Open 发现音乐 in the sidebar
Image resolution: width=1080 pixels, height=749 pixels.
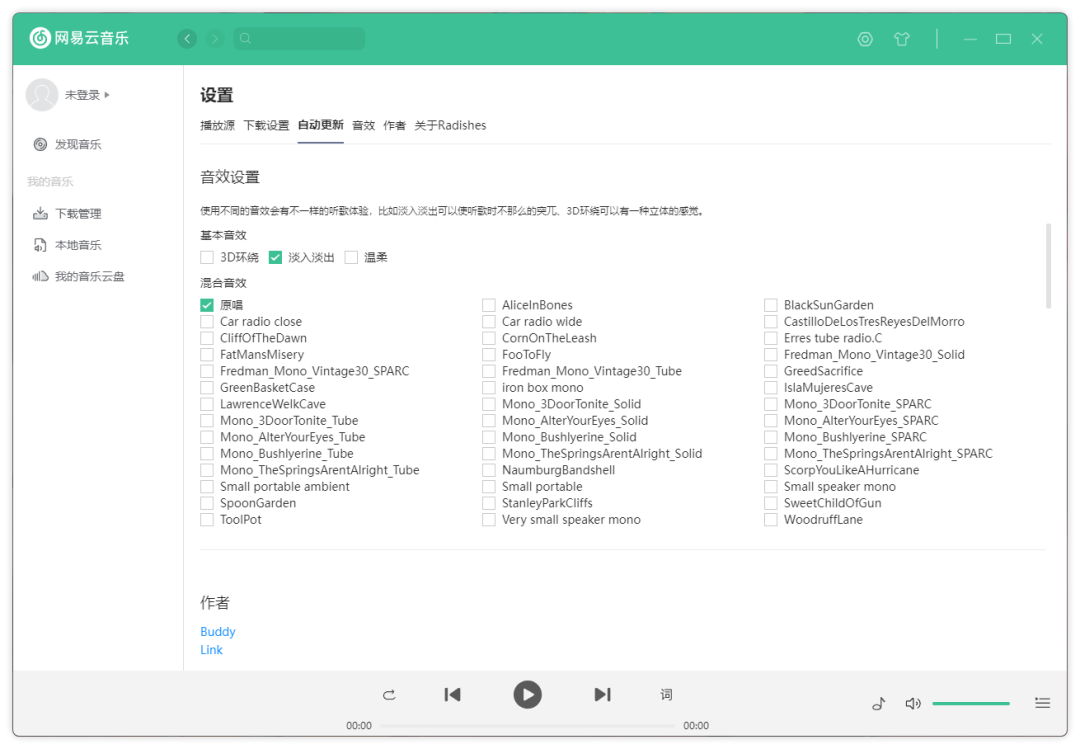68,144
